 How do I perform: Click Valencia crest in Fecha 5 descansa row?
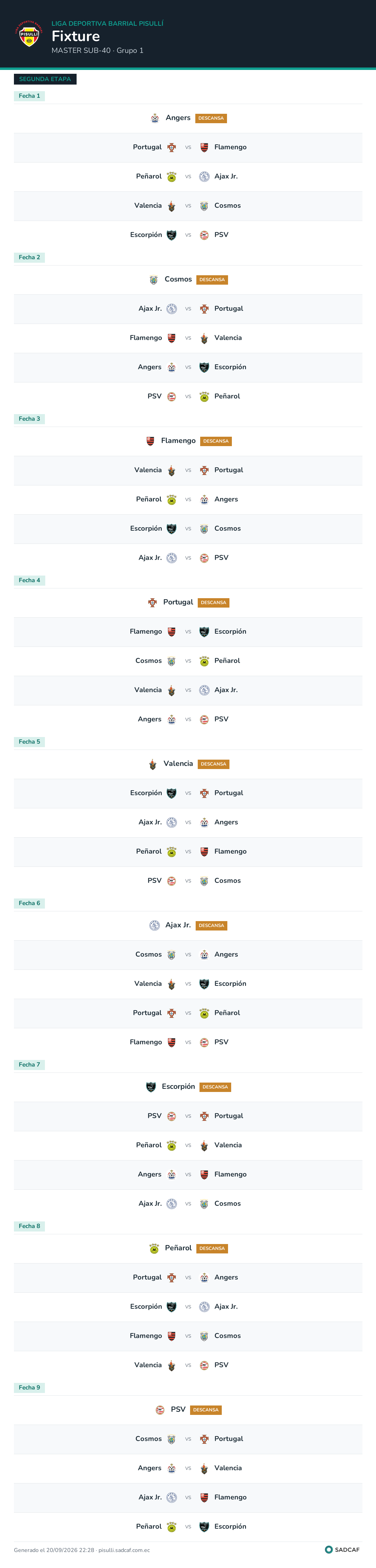coord(152,764)
